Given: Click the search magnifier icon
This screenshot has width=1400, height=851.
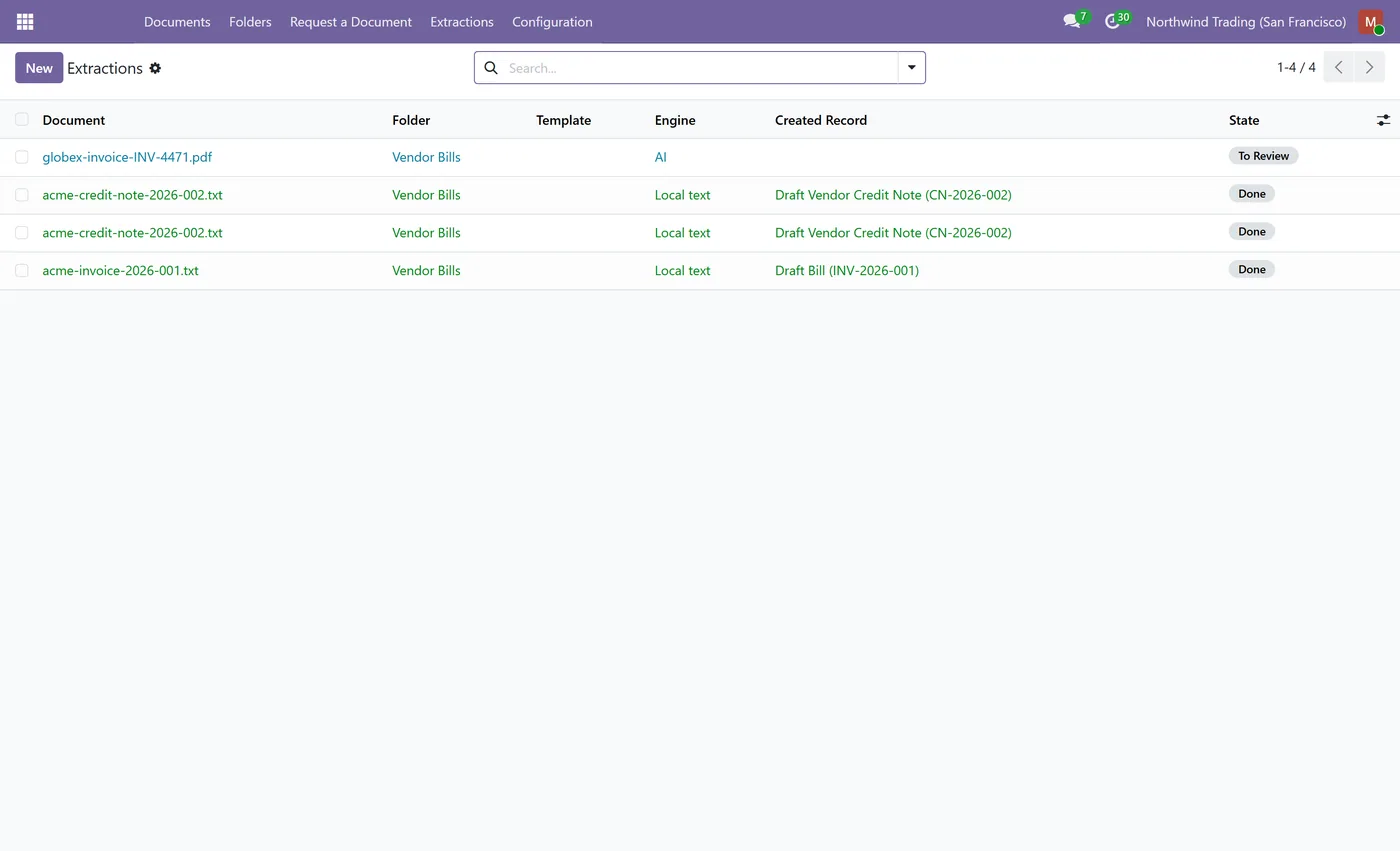Looking at the screenshot, I should click(491, 68).
